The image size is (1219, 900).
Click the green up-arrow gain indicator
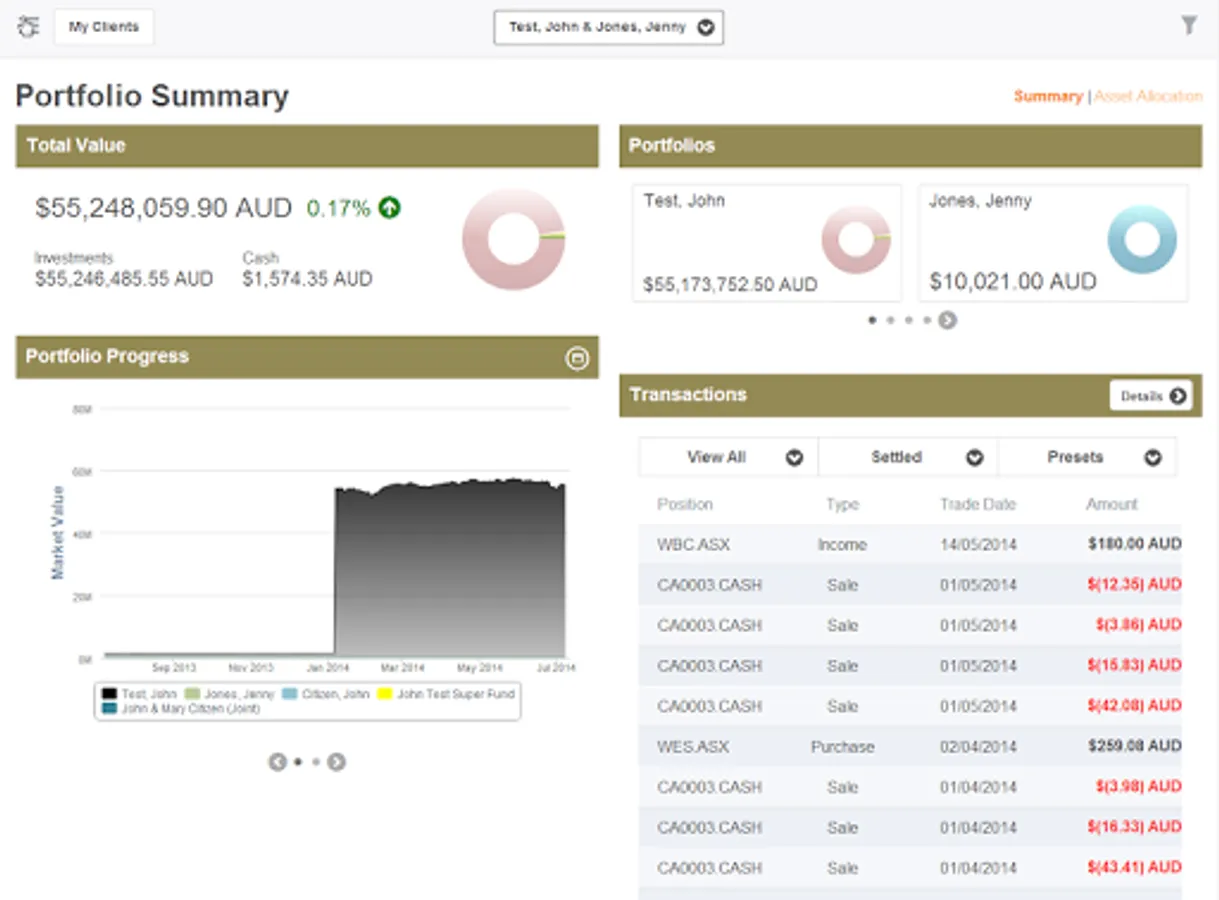coord(390,208)
